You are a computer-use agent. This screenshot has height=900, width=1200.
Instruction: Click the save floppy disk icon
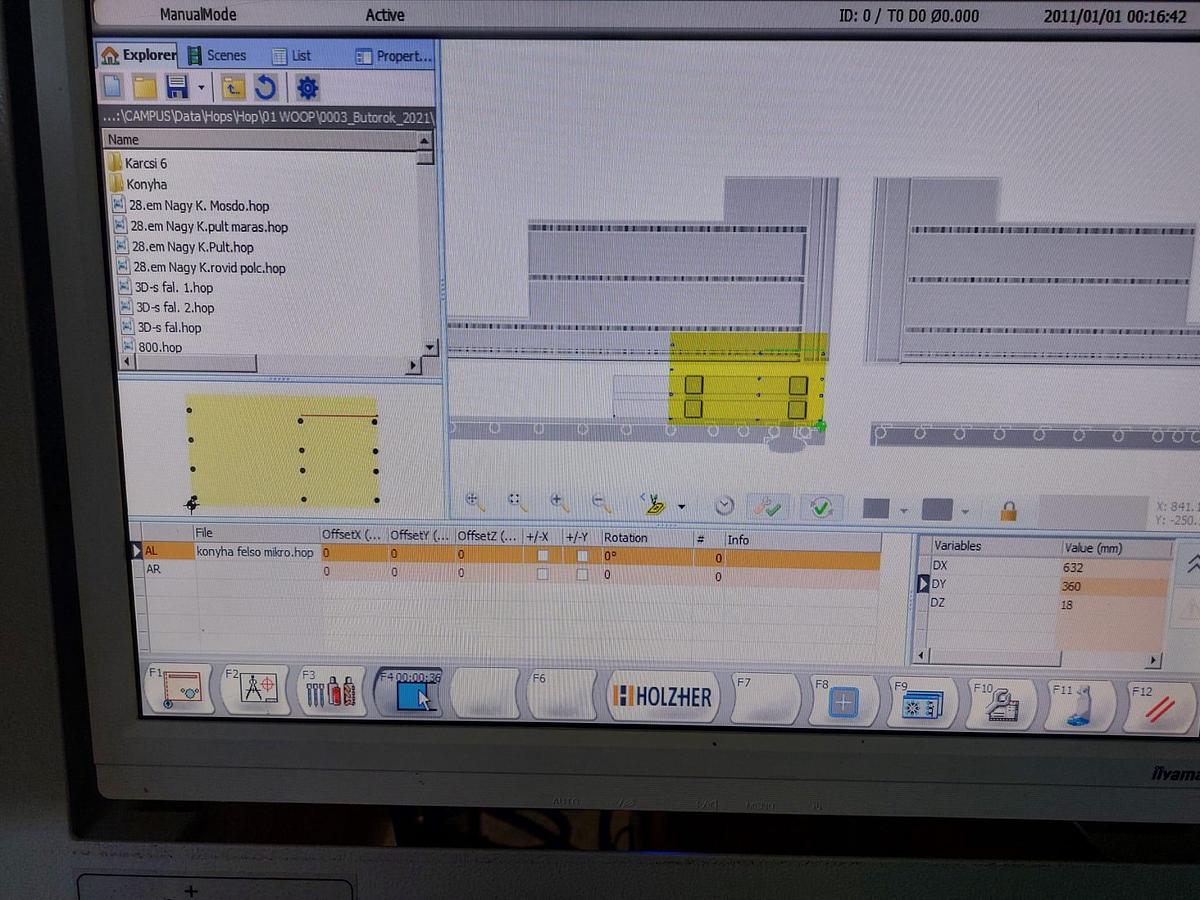[177, 87]
